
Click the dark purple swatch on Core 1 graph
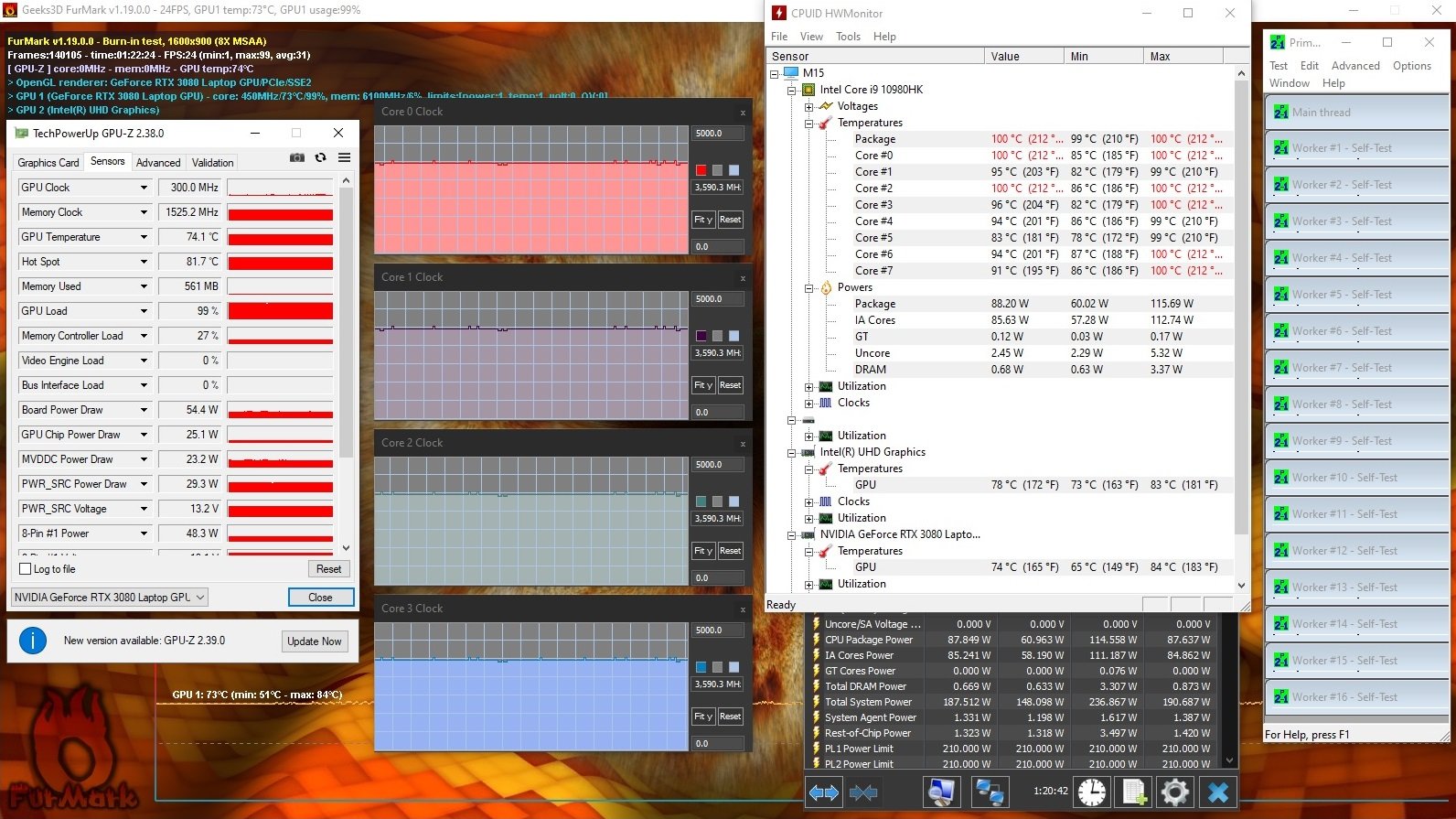[701, 336]
